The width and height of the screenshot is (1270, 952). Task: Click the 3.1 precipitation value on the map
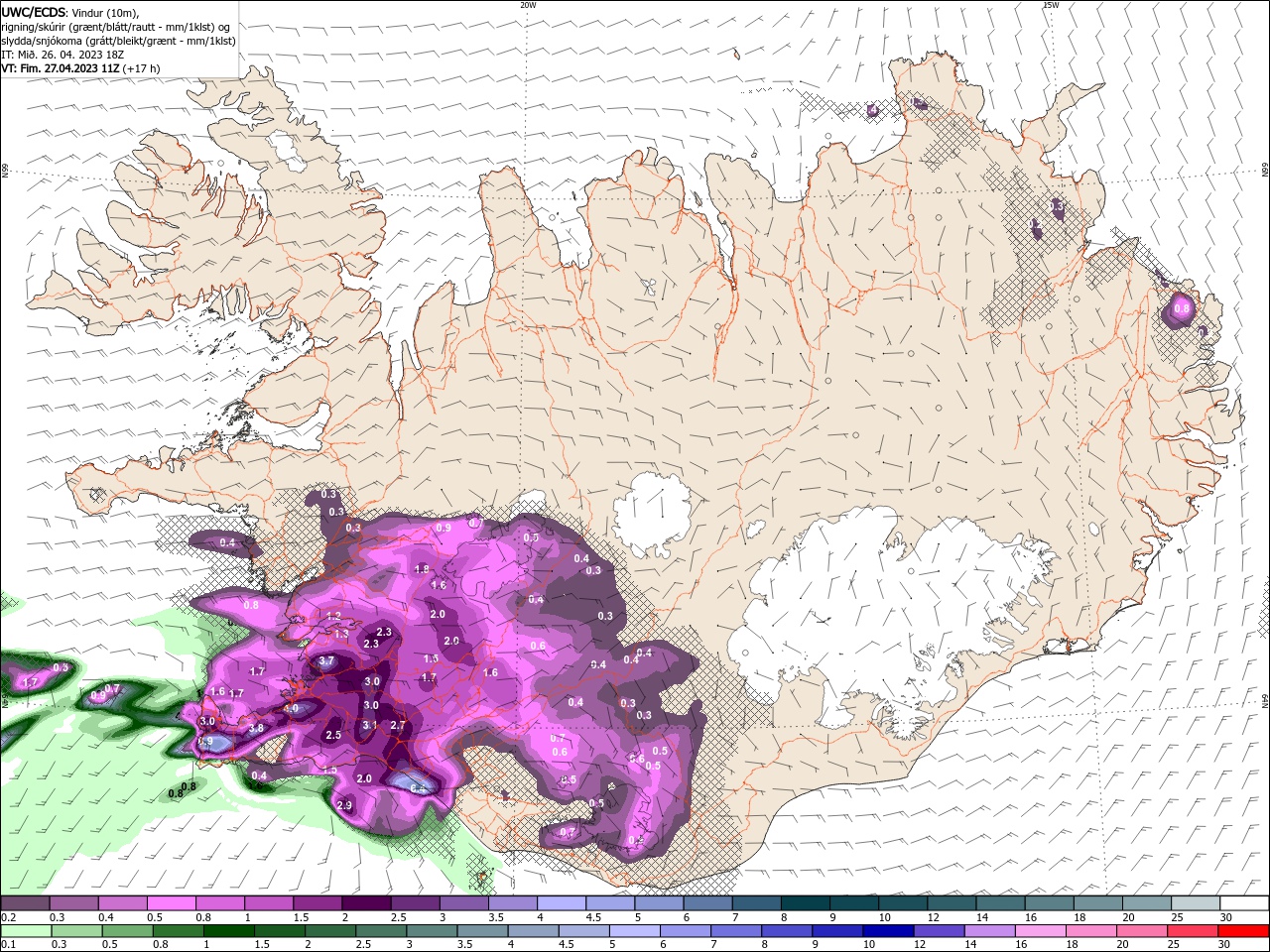click(x=370, y=726)
